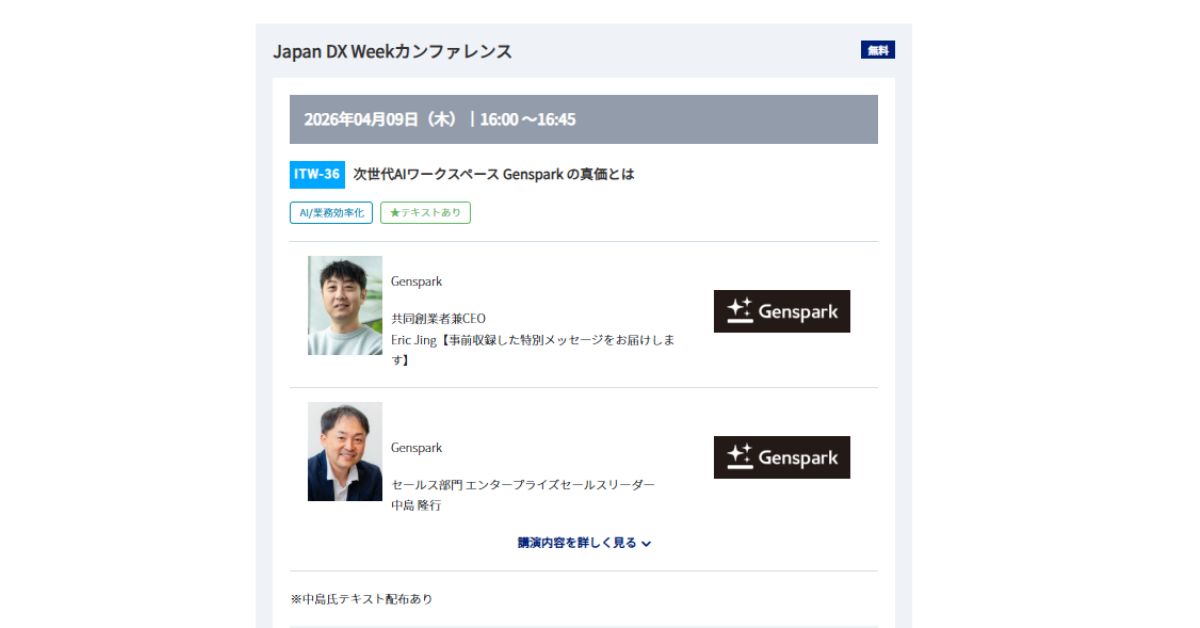Click Eric Jing's speaker photo

coord(345,305)
